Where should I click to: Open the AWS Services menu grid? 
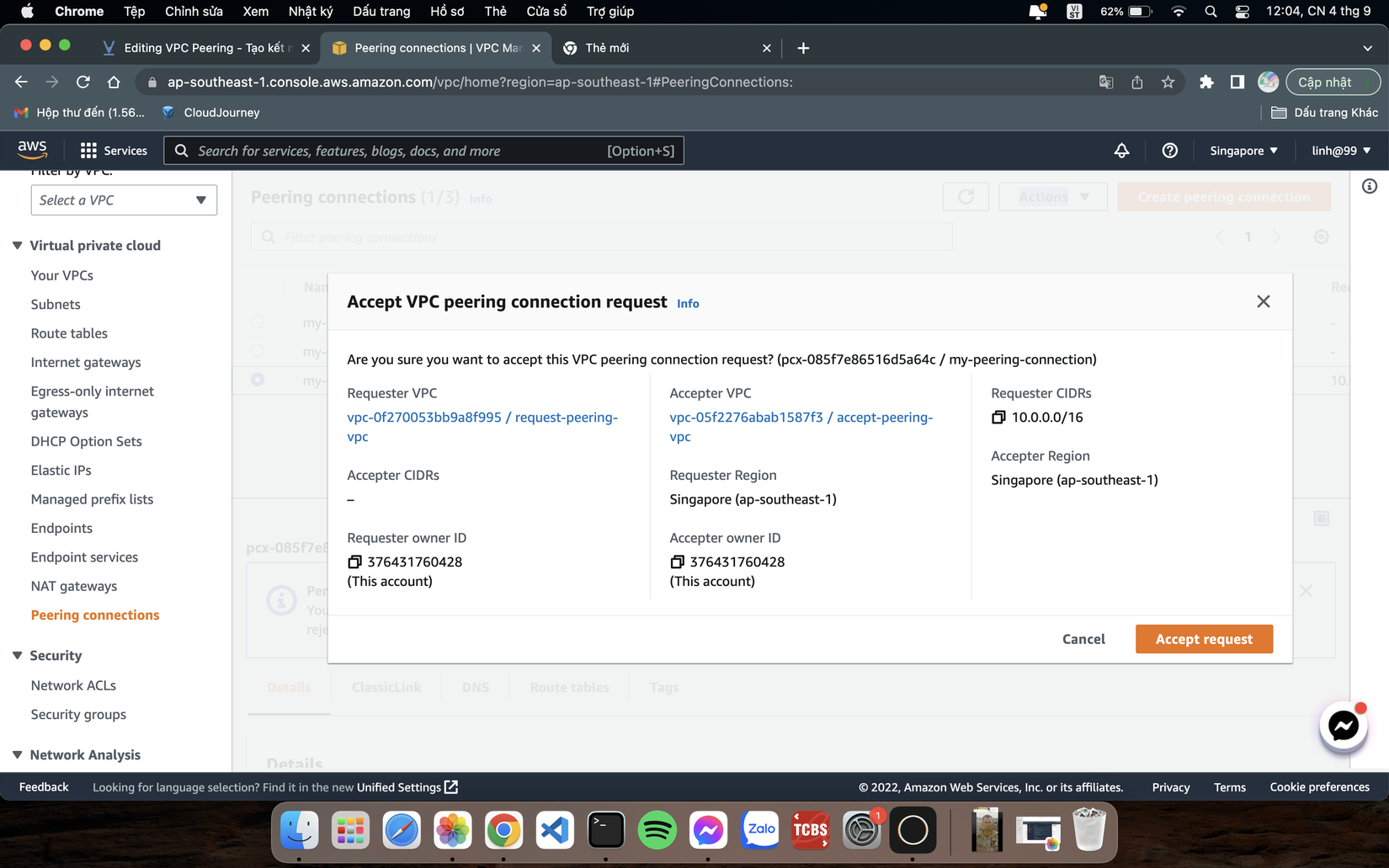[113, 151]
